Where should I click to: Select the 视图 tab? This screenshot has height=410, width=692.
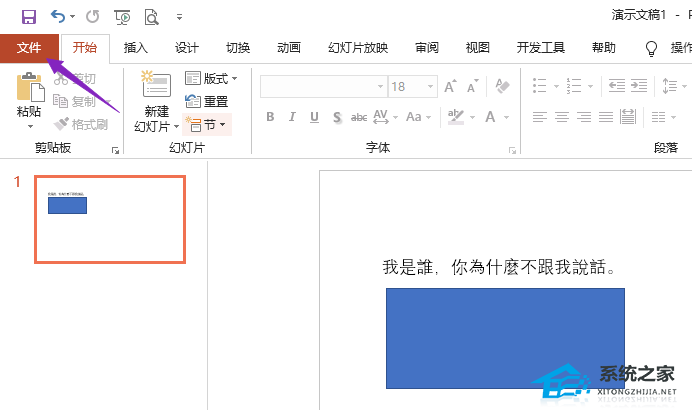[x=478, y=48]
